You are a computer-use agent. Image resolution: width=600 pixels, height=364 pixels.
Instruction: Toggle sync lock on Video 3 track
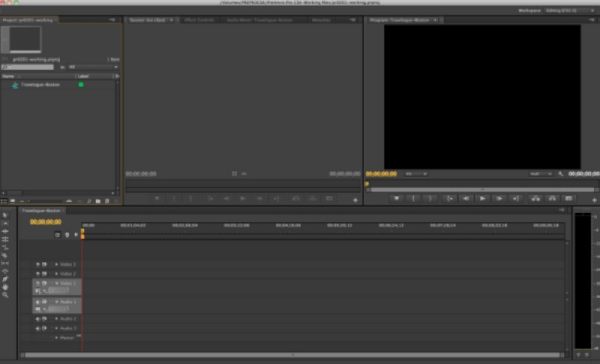(44, 264)
